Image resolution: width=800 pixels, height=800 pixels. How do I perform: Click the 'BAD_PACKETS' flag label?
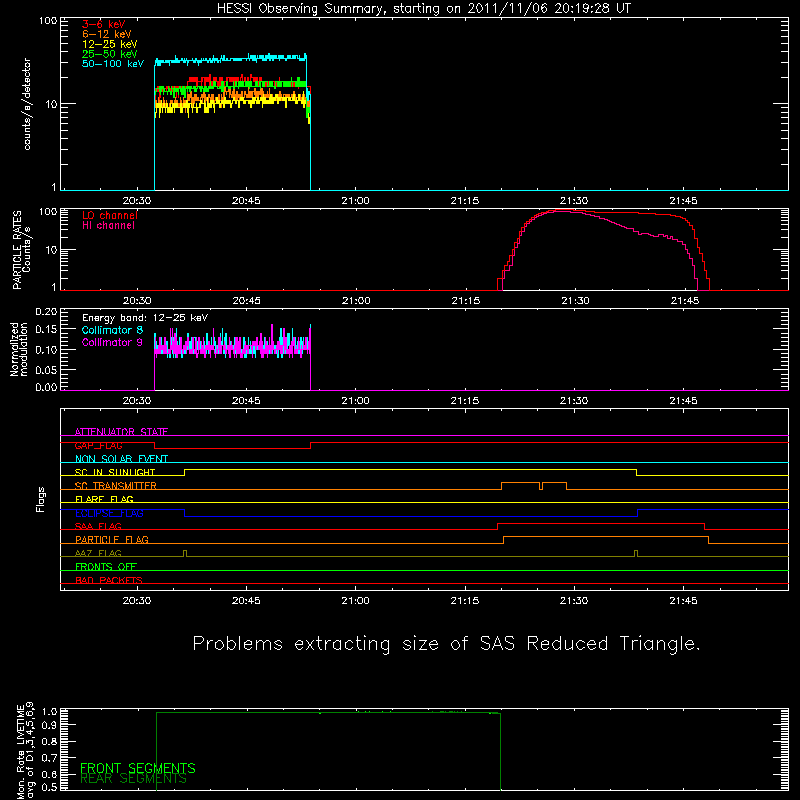[109, 580]
